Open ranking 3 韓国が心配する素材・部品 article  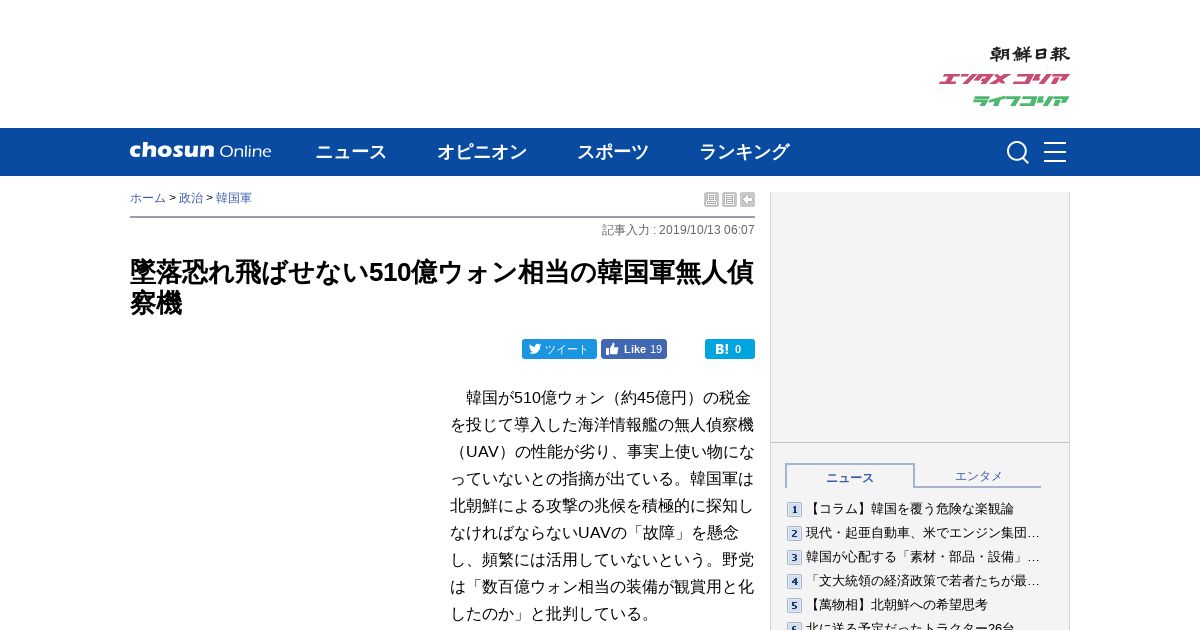tap(923, 557)
